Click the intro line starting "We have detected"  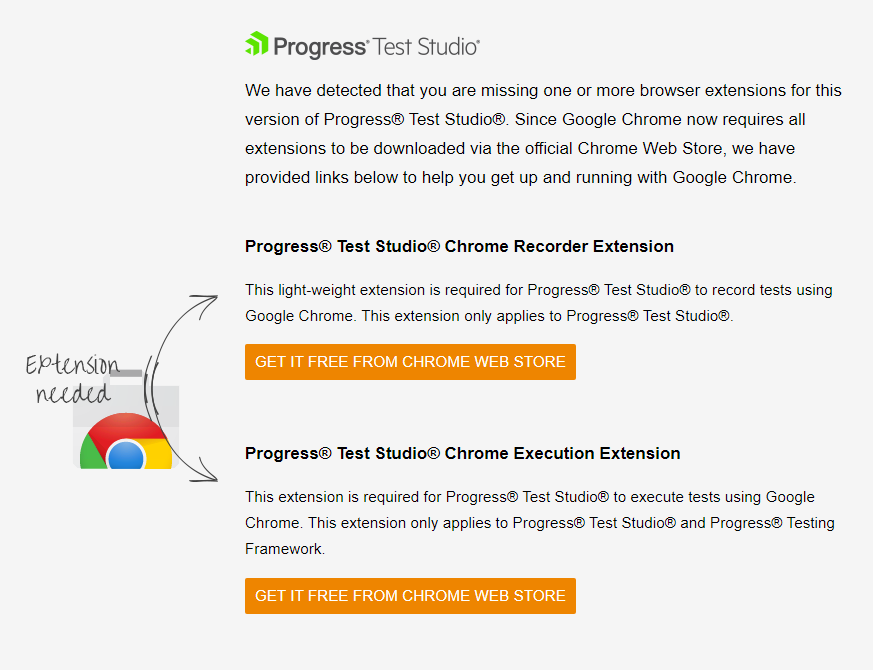click(543, 90)
